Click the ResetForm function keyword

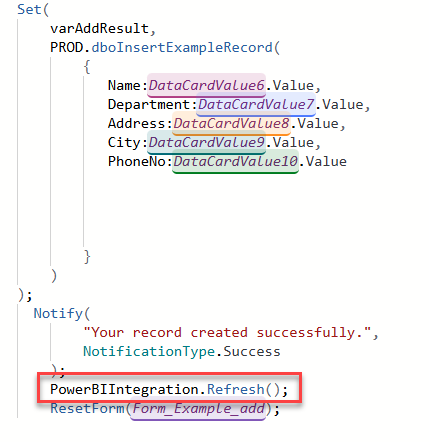[87, 408]
